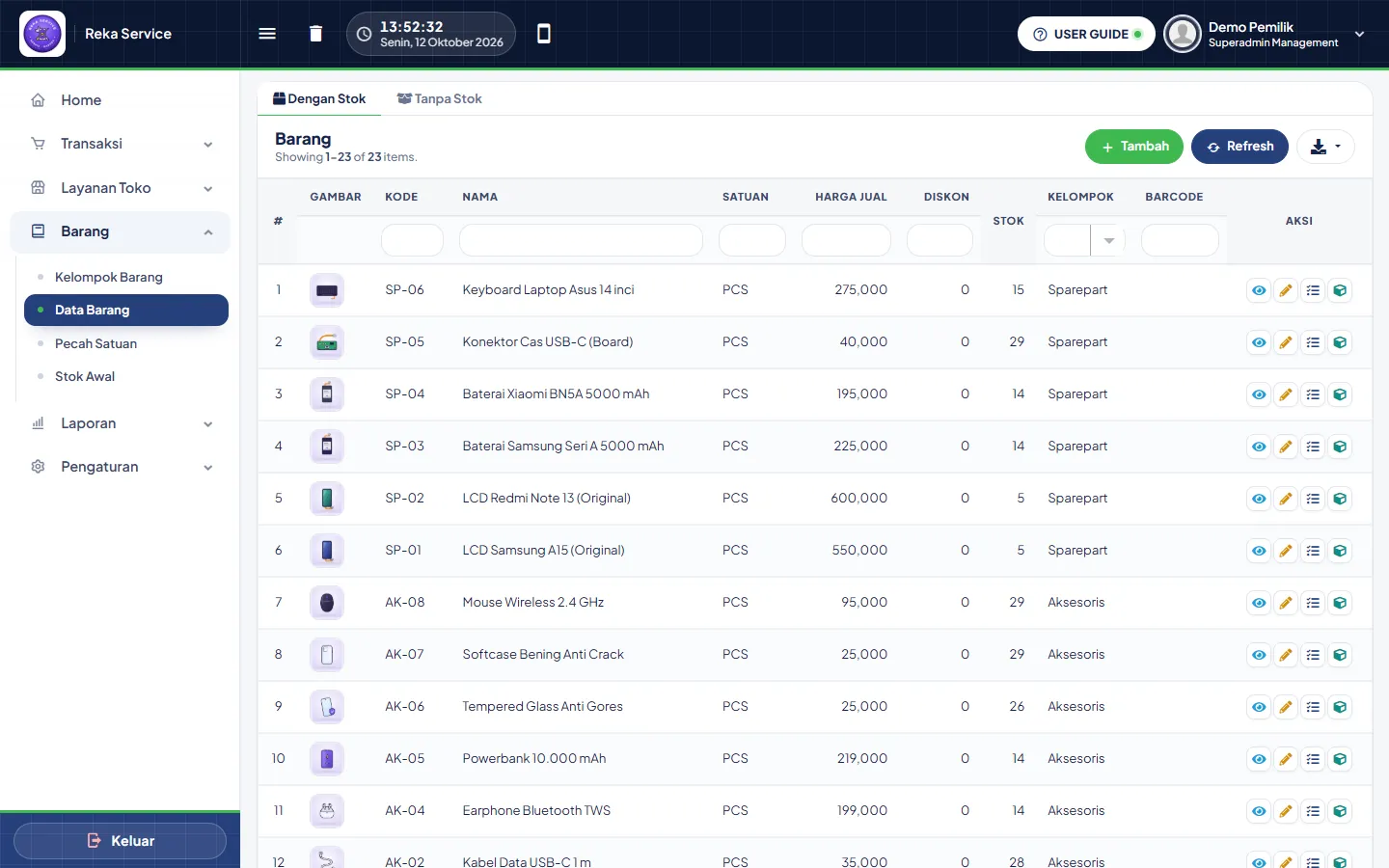Expand the Laporan sidebar menu
The width and height of the screenshot is (1389, 868).
[x=121, y=423]
